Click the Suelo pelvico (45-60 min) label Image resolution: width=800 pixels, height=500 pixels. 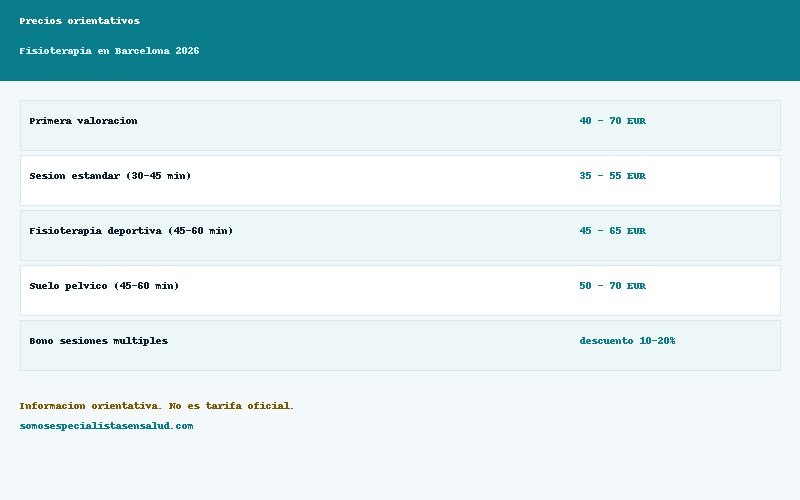pyautogui.click(x=104, y=286)
